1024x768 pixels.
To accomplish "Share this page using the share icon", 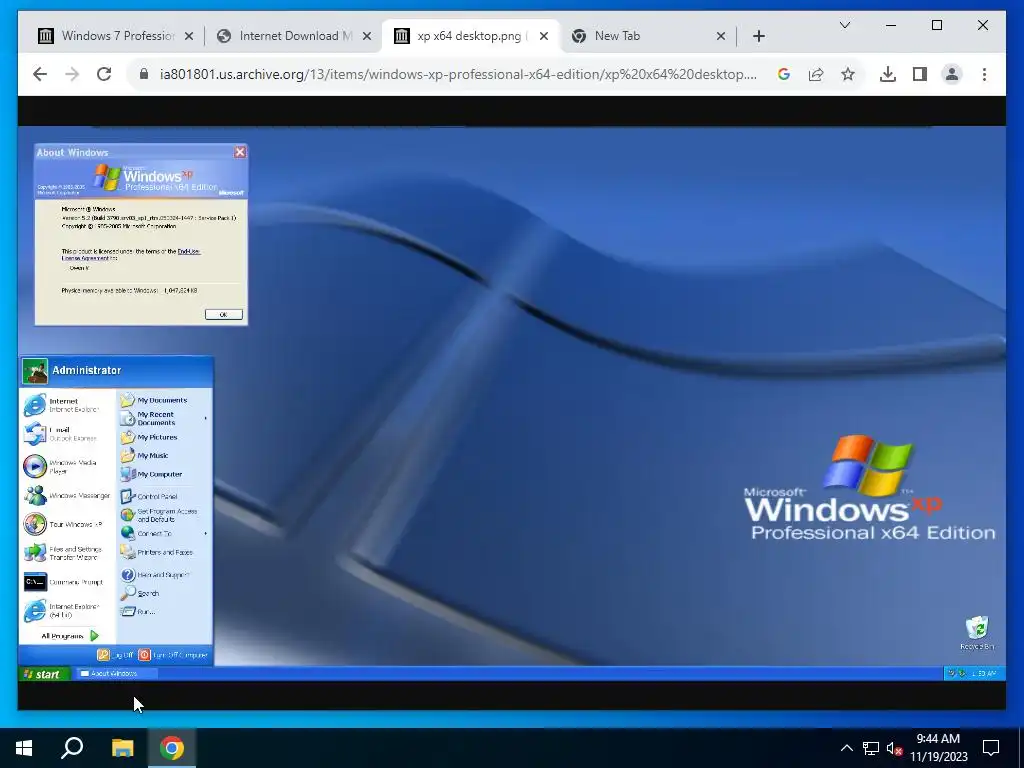I will click(x=816, y=74).
